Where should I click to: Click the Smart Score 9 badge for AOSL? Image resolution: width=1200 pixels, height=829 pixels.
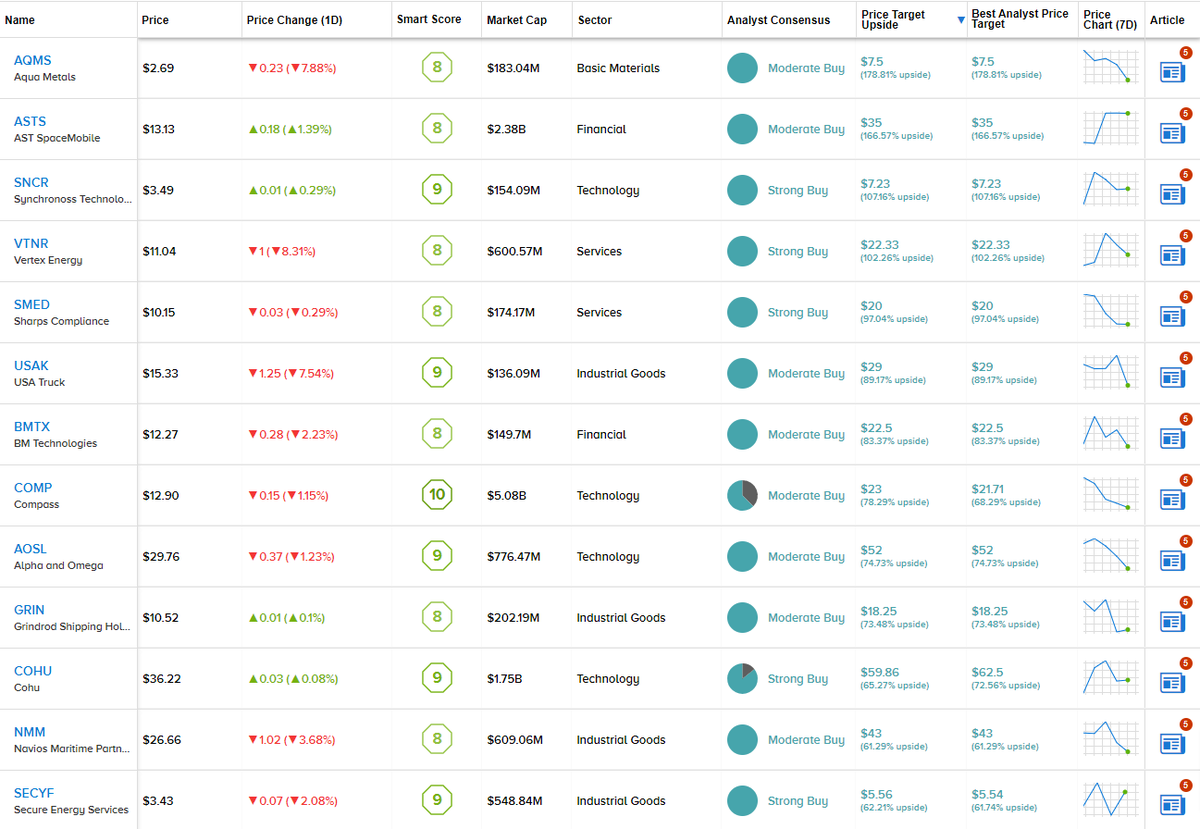(x=437, y=556)
